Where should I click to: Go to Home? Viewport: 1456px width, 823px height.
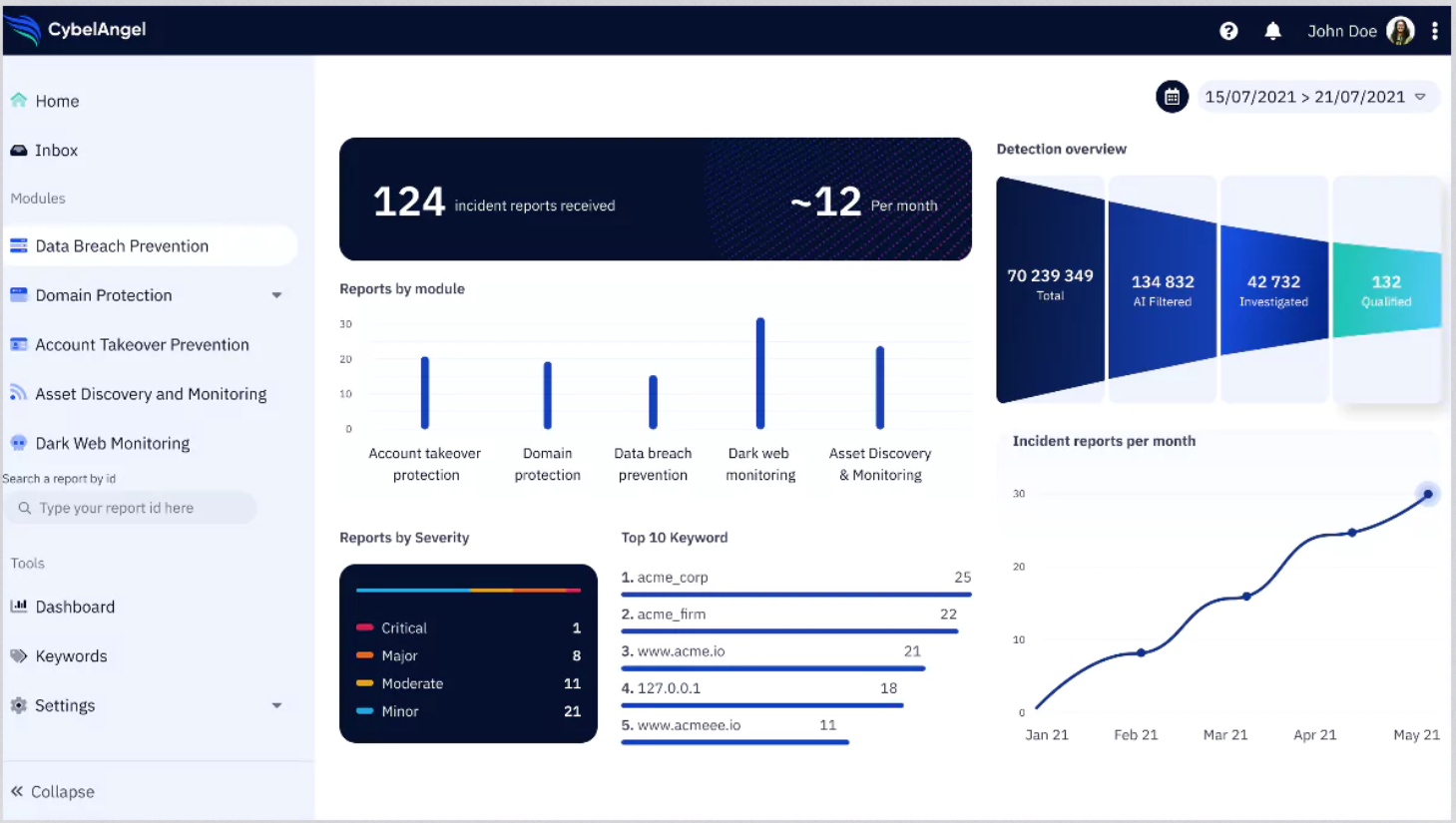click(x=58, y=101)
